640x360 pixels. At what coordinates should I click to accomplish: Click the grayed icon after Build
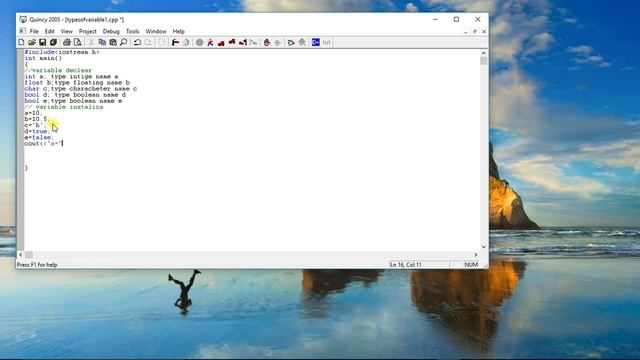click(186, 42)
